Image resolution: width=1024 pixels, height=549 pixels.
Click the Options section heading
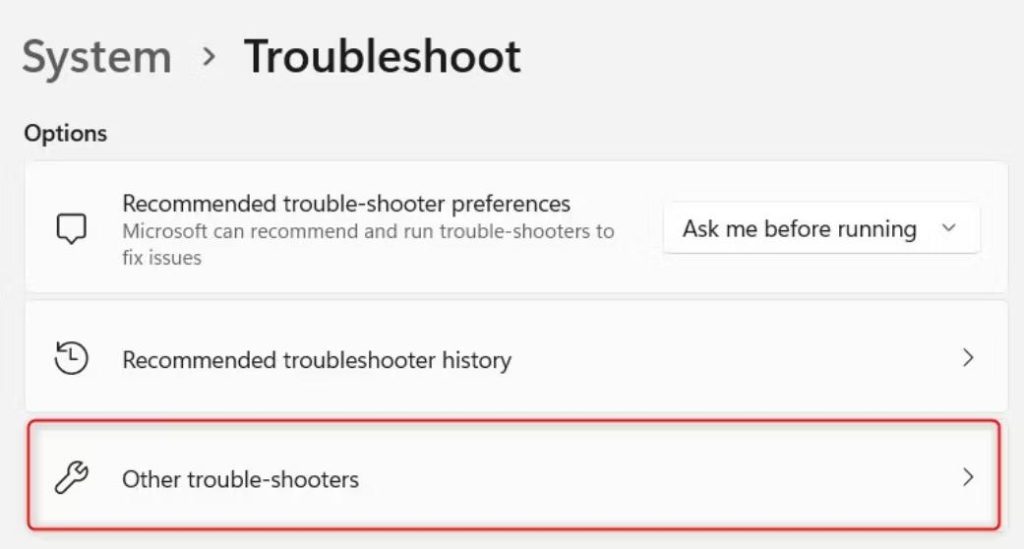65,133
